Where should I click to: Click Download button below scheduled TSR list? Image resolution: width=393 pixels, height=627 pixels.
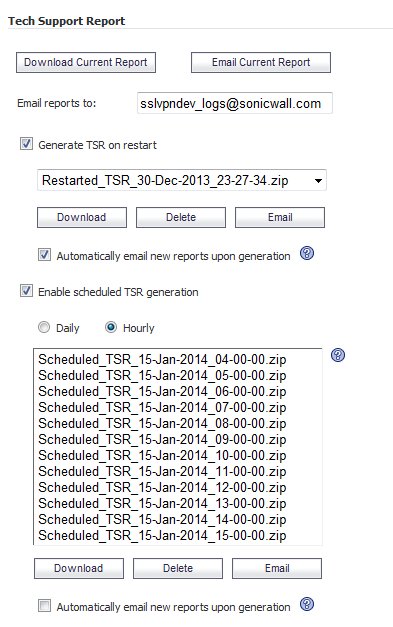coord(79,568)
